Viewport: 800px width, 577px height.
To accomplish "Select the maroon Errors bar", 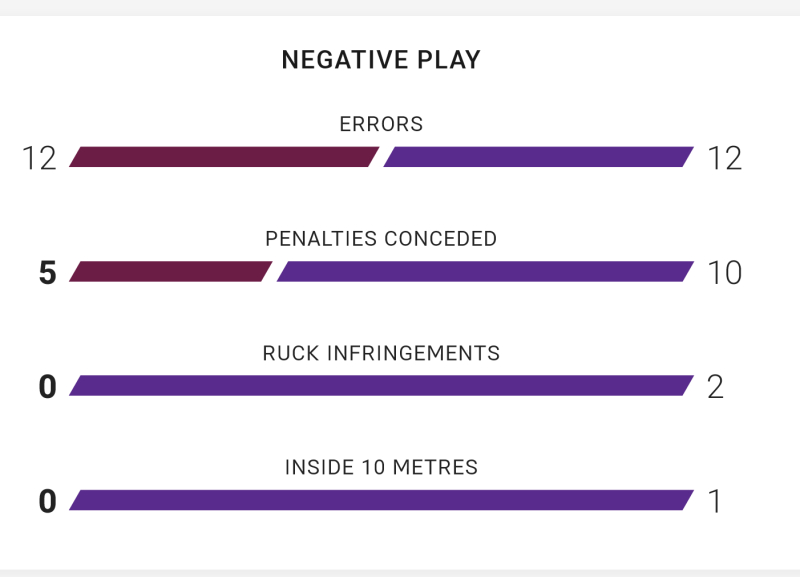I will [224, 157].
